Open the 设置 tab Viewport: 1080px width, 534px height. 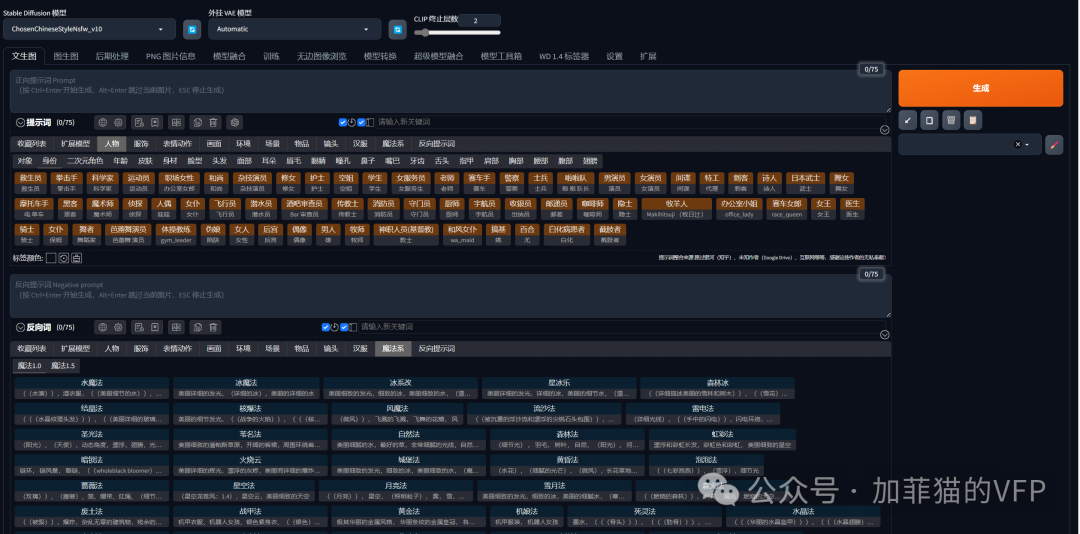point(614,57)
